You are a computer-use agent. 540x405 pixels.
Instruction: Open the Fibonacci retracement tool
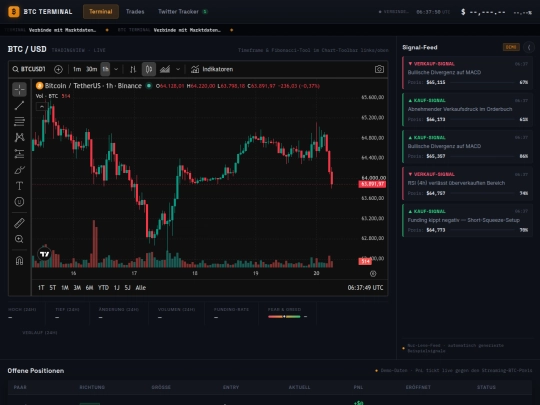19,121
